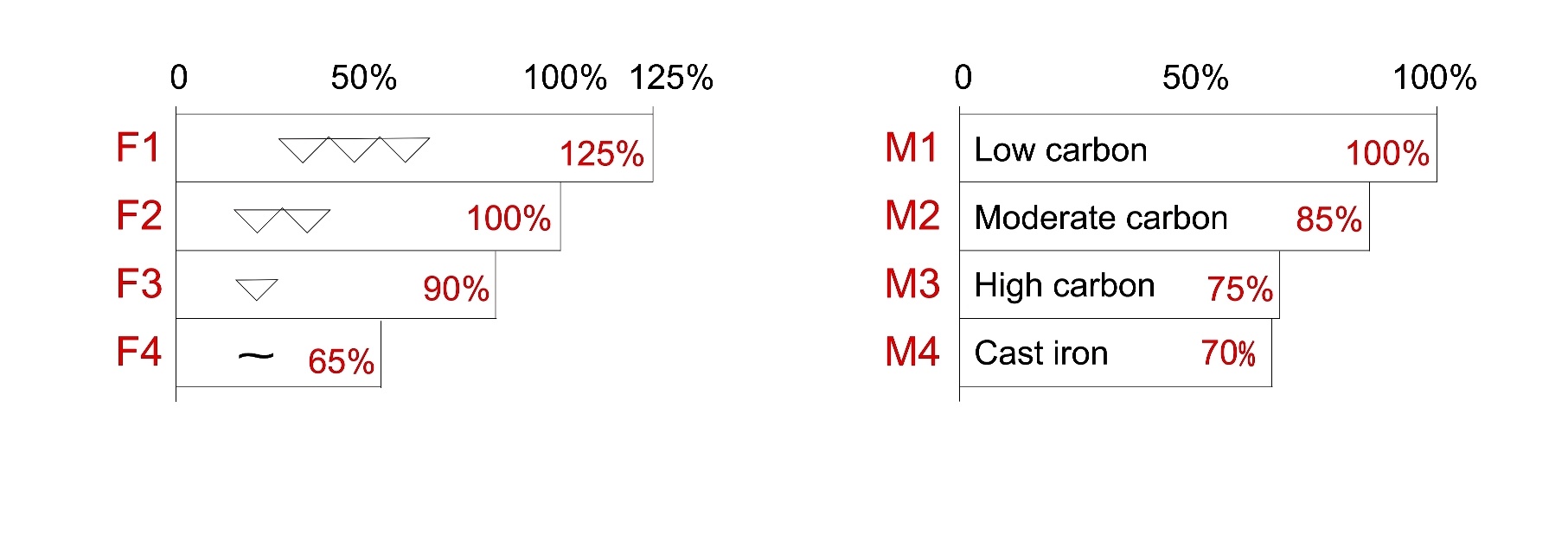Click the 125% value in F1 bar
This screenshot has height=541, width=1568.
click(x=602, y=155)
